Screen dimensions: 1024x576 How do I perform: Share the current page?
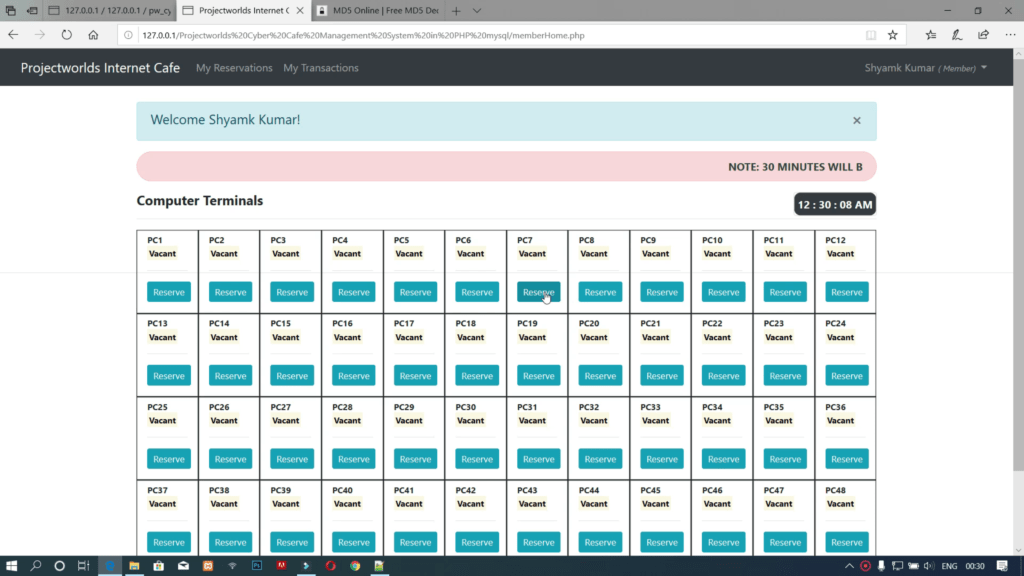981,34
